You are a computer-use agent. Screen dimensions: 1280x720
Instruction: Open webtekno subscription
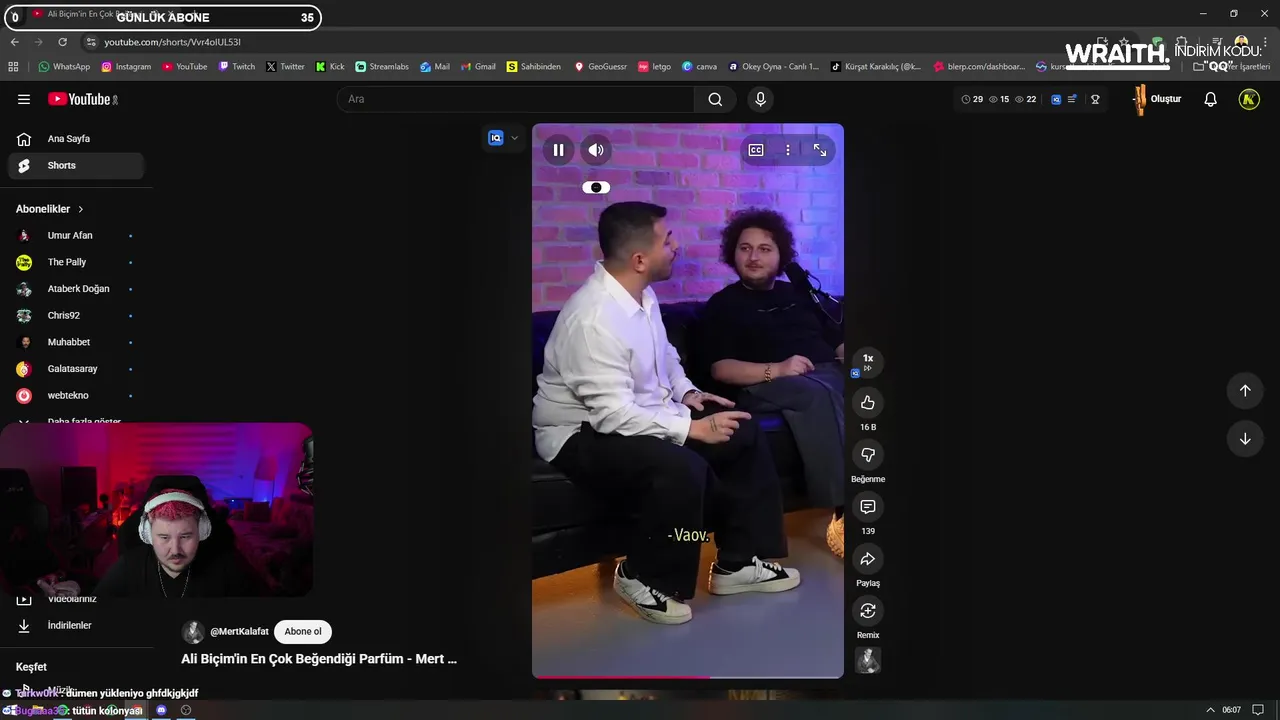(76, 396)
